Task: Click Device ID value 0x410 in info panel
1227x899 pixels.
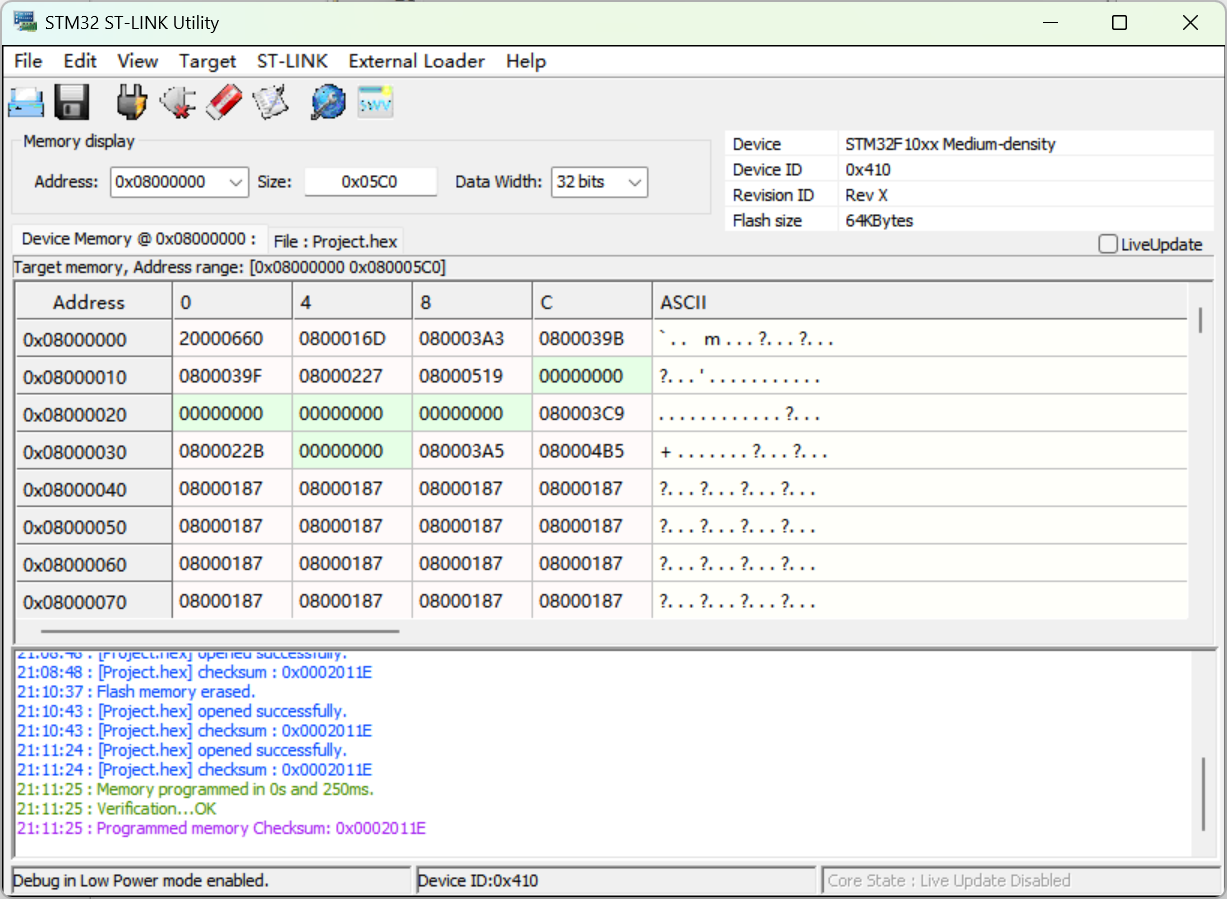Action: click(868, 170)
